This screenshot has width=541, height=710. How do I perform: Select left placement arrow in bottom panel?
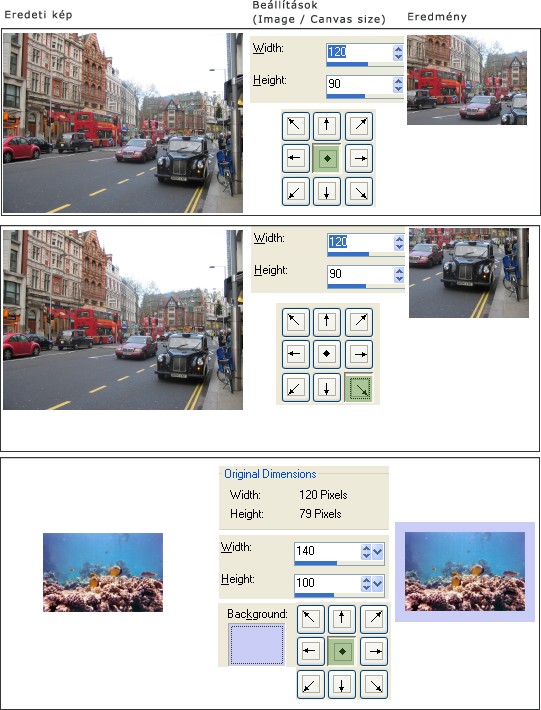coord(311,651)
